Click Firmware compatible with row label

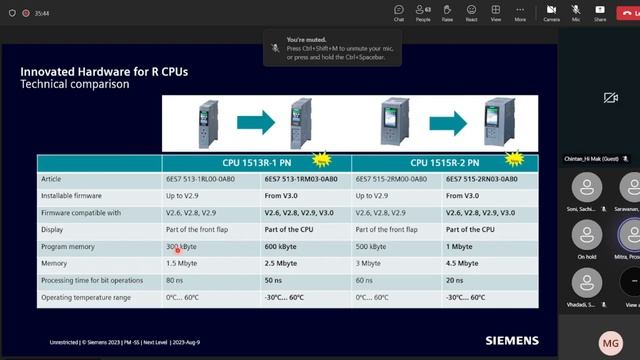click(x=81, y=213)
